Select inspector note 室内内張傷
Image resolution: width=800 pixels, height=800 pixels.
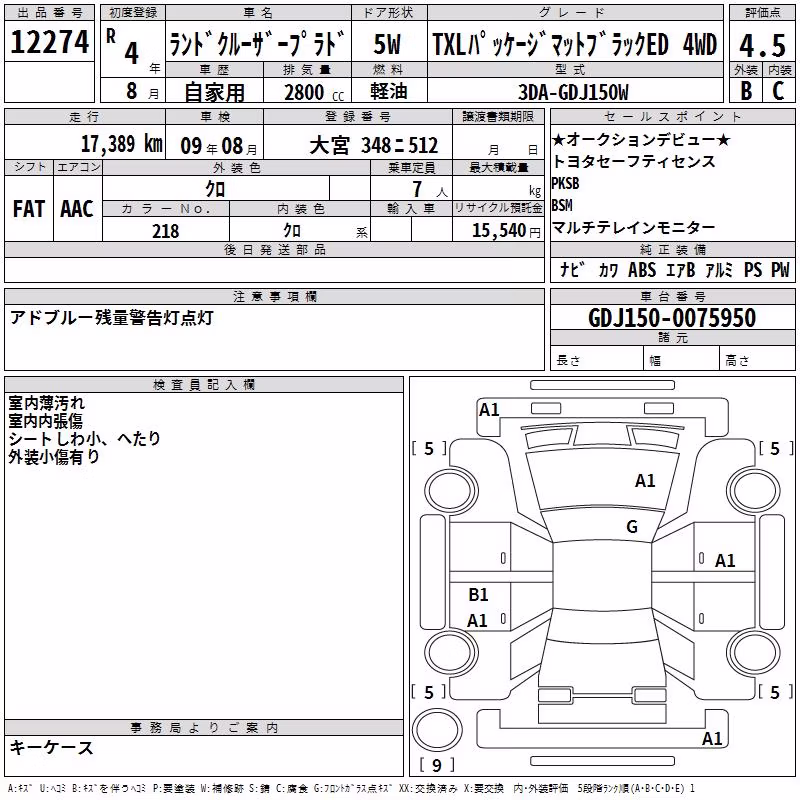click(45, 421)
